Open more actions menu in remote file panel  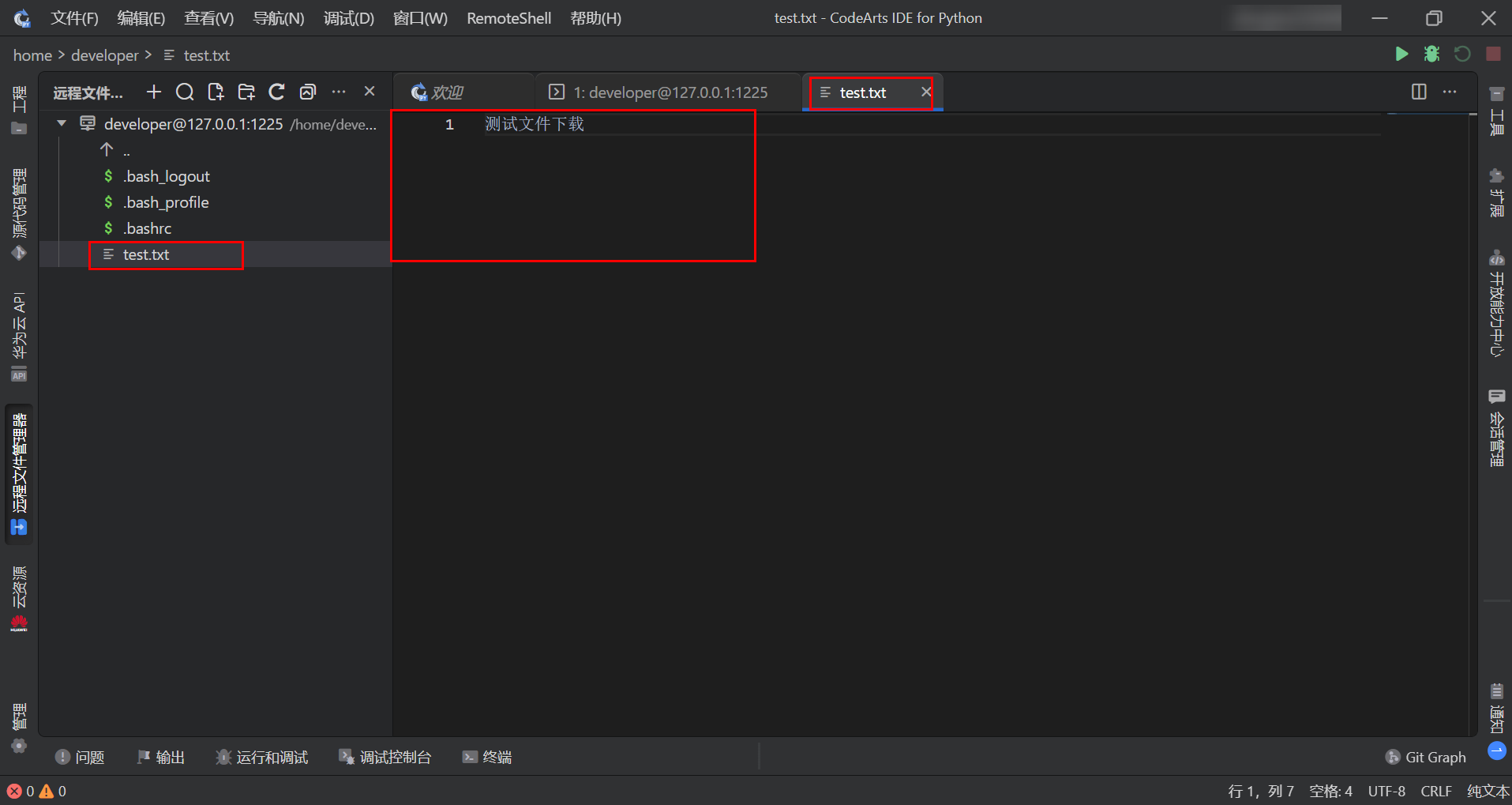[339, 92]
